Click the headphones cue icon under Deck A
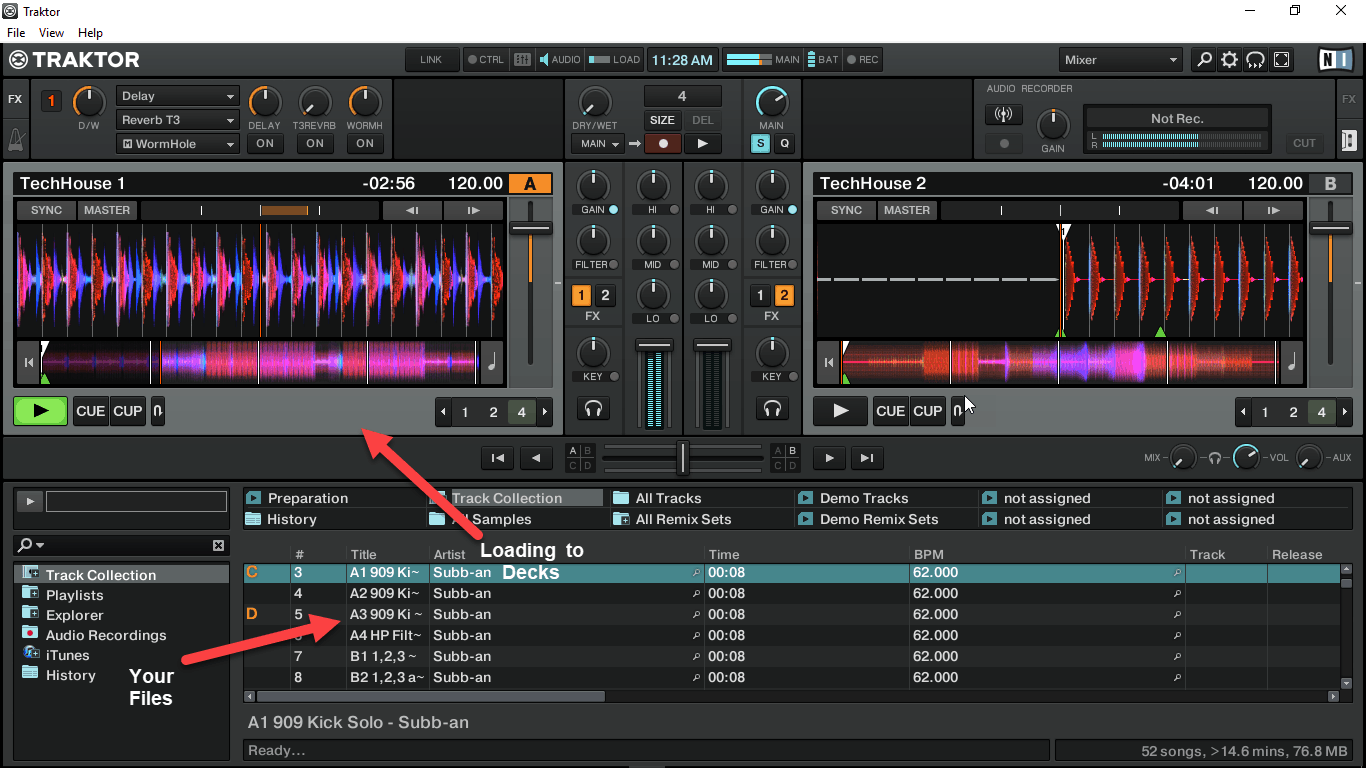Image resolution: width=1366 pixels, height=768 pixels. coord(594,408)
